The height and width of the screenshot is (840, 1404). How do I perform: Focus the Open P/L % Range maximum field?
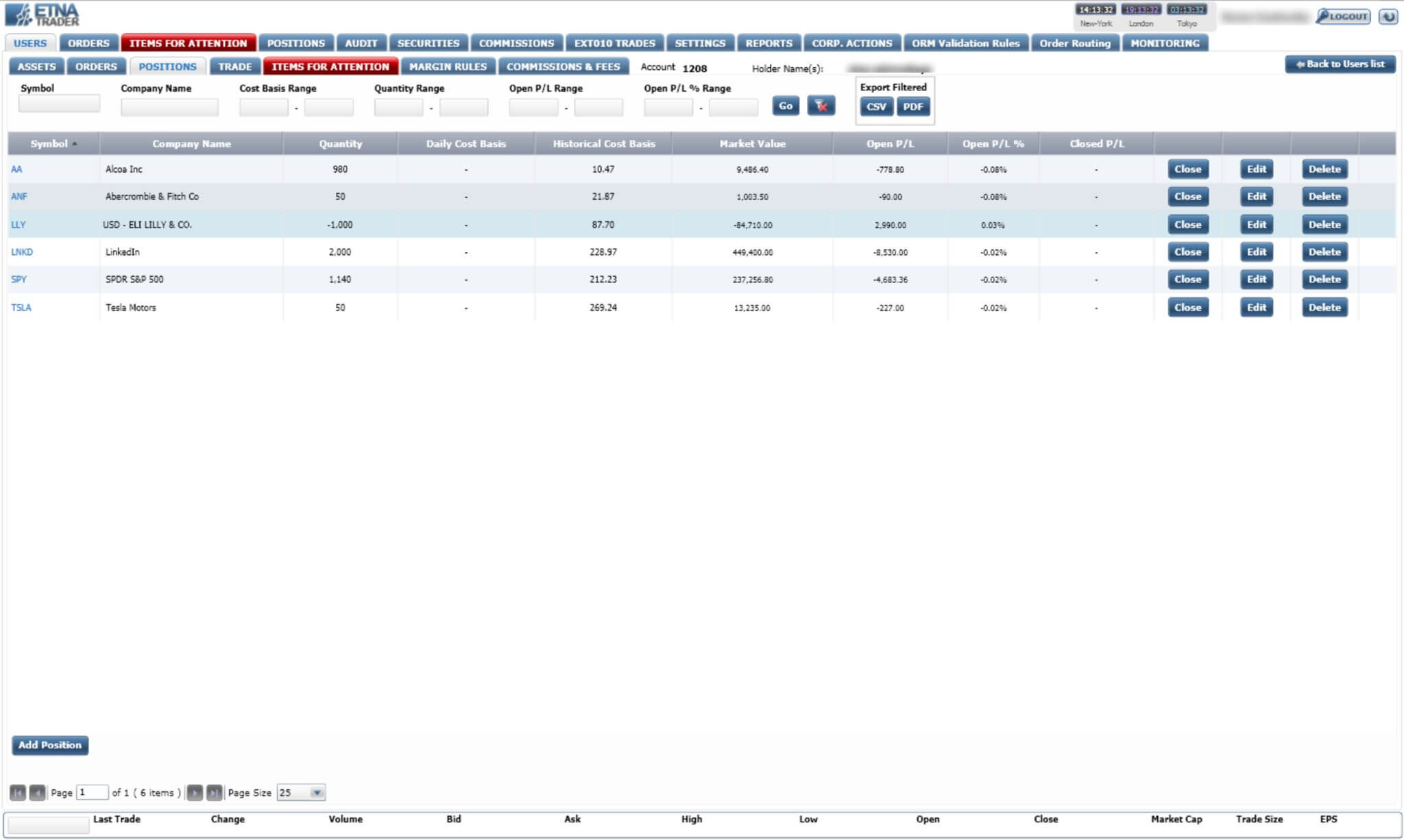[x=734, y=108]
